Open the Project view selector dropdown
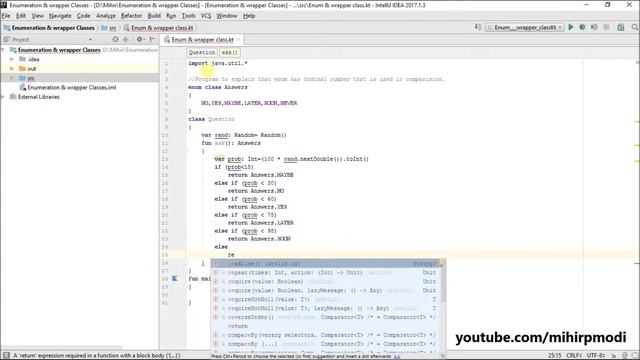The width and height of the screenshot is (640, 360). coord(90,40)
